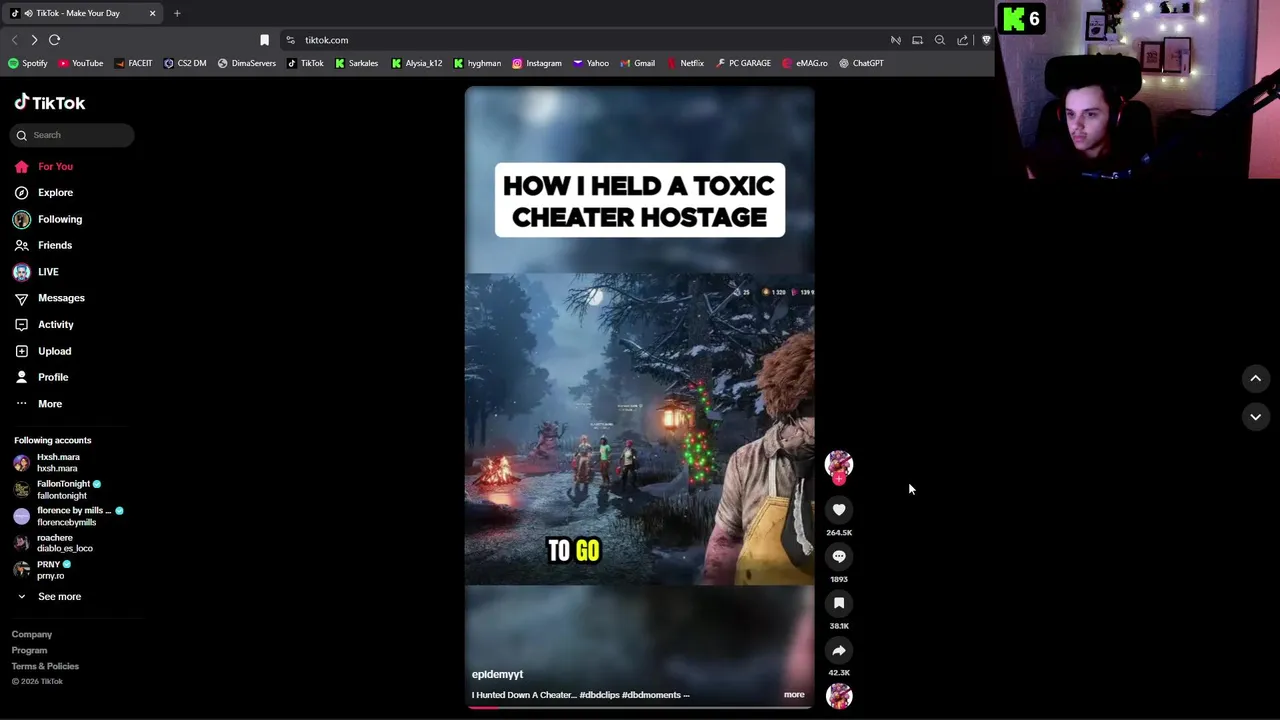Viewport: 1280px width, 720px height.
Task: Expand Terms & Policies footer section
Action: pos(45,666)
